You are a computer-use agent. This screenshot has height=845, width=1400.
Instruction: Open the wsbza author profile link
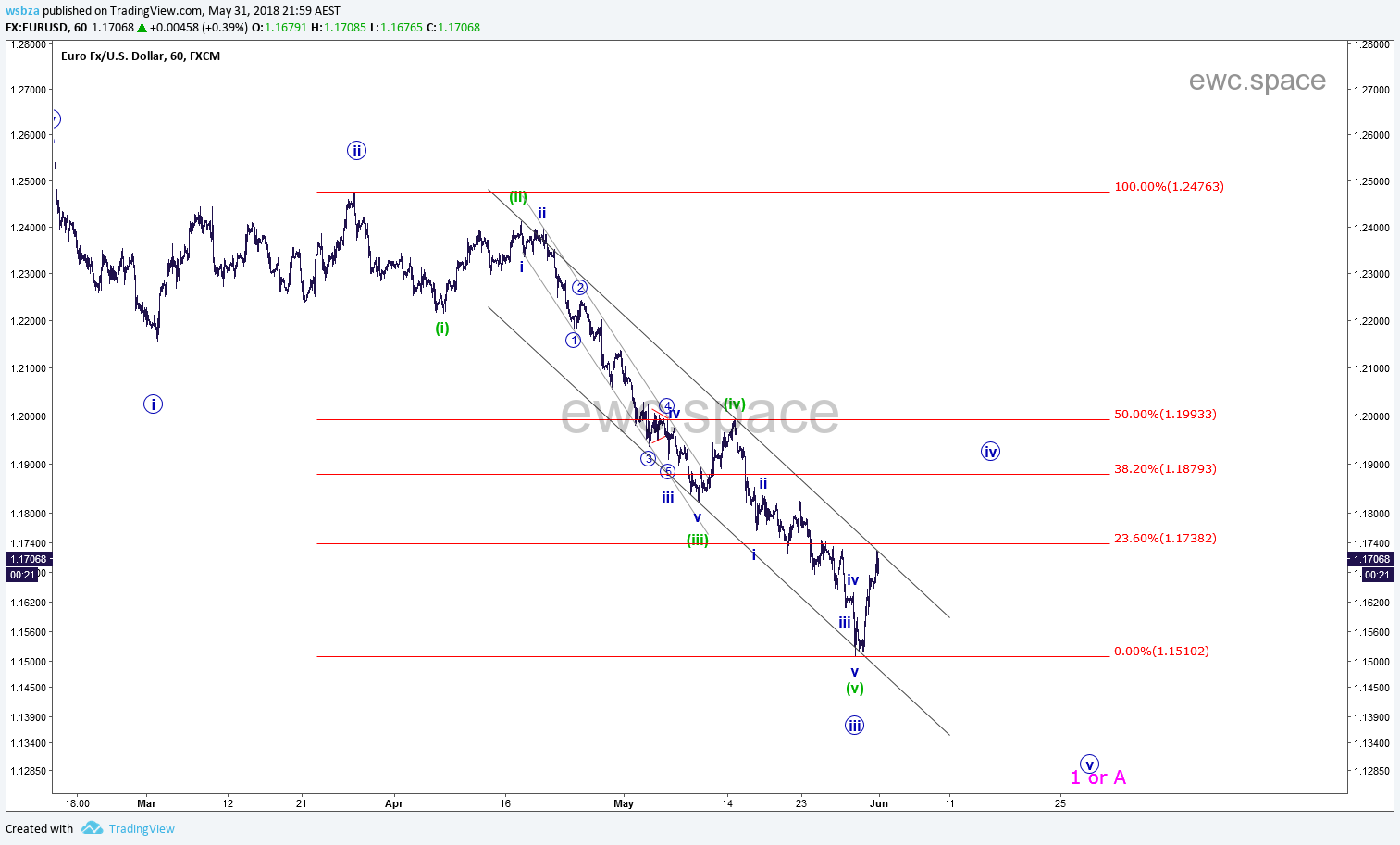22,11
